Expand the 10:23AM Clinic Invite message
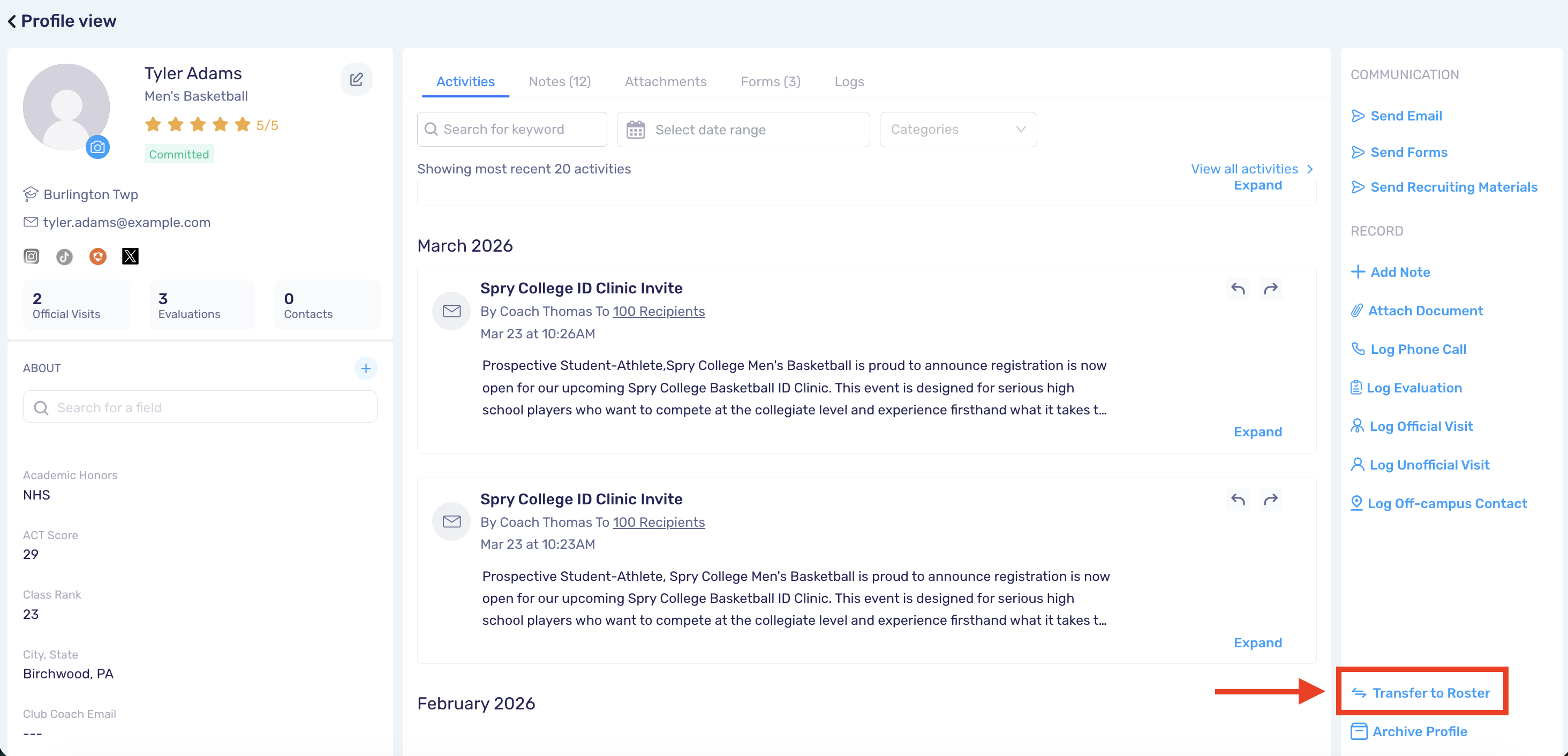Screen dimensions: 1568x756 pos(1257,643)
